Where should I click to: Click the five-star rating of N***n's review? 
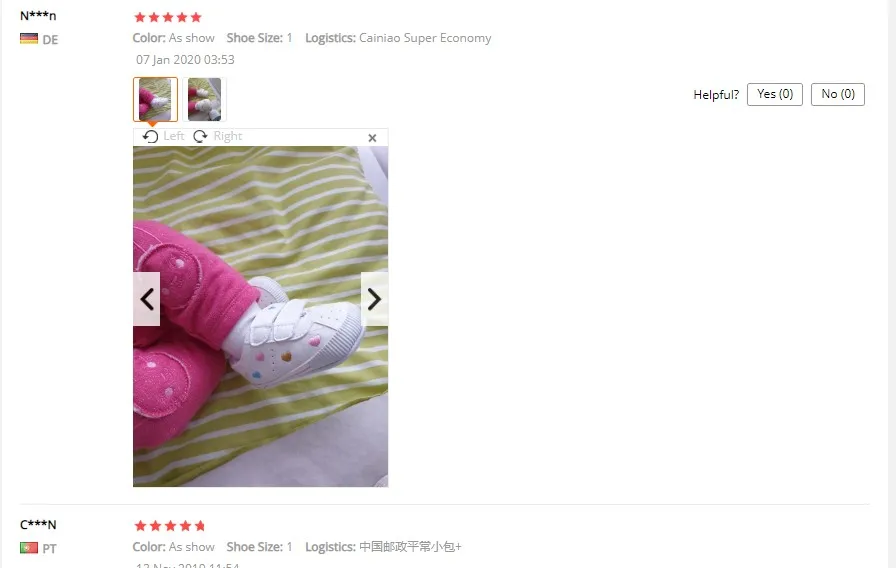click(168, 17)
